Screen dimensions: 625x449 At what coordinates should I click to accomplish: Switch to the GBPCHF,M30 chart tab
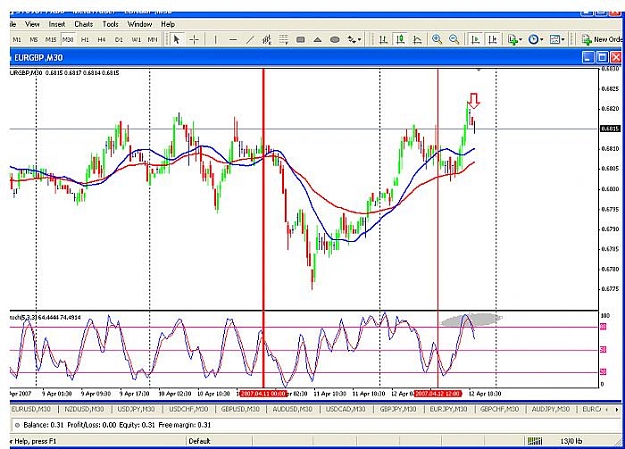(x=499, y=409)
